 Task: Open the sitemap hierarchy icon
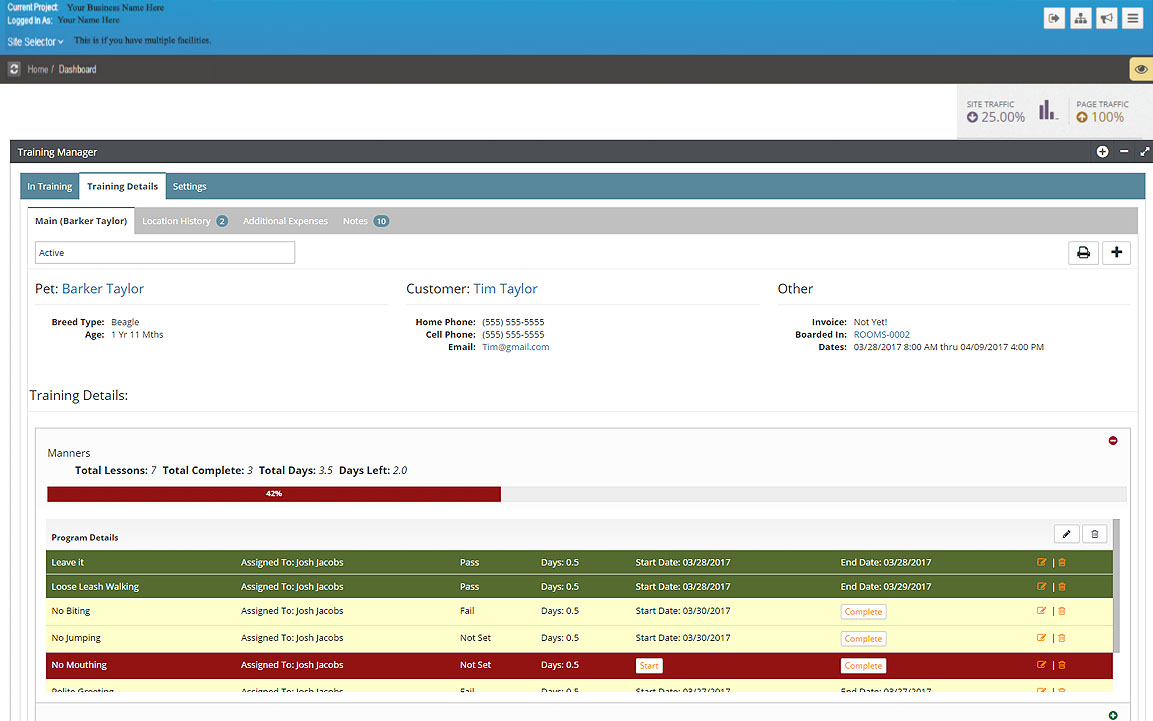pos(1080,18)
